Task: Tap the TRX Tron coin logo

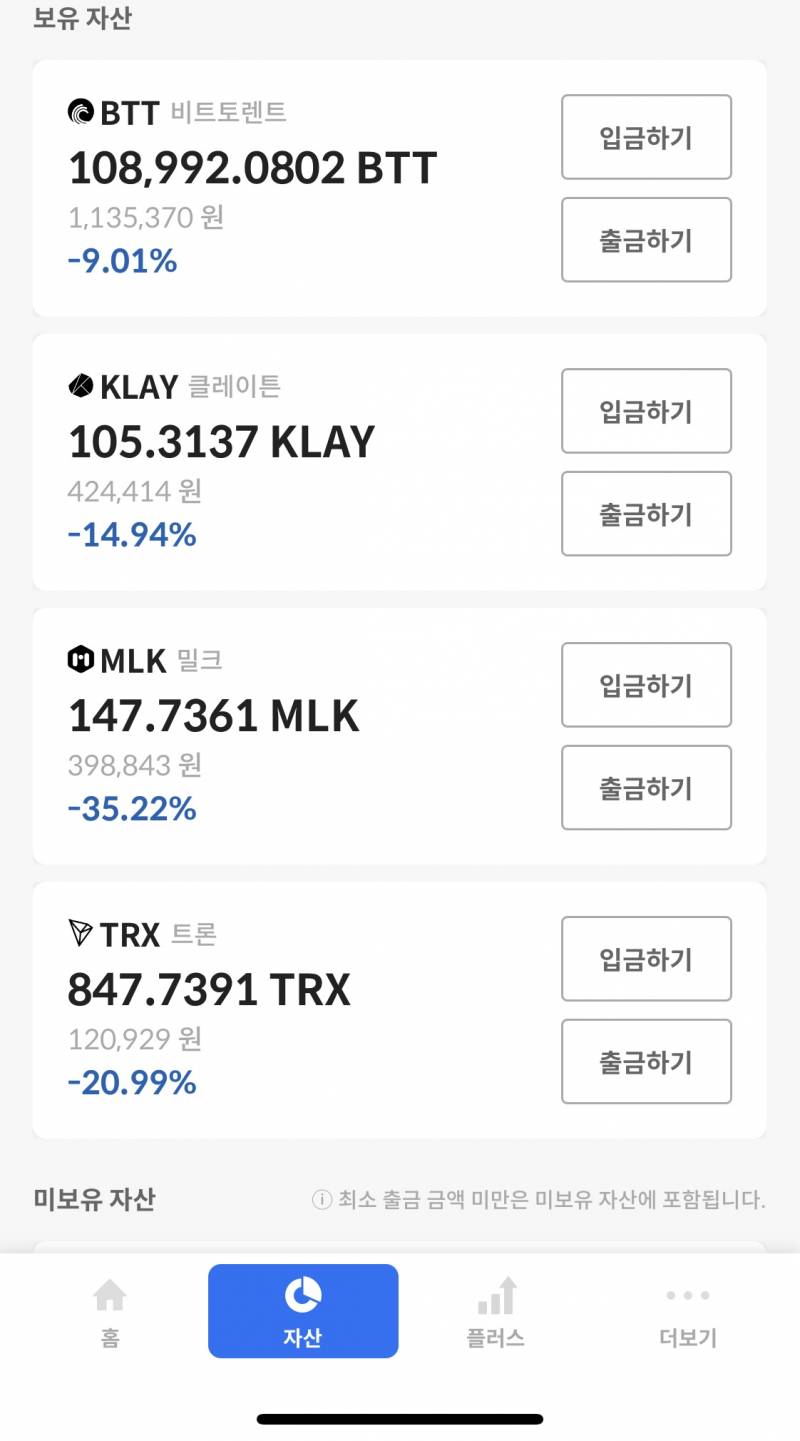Action: click(x=81, y=934)
